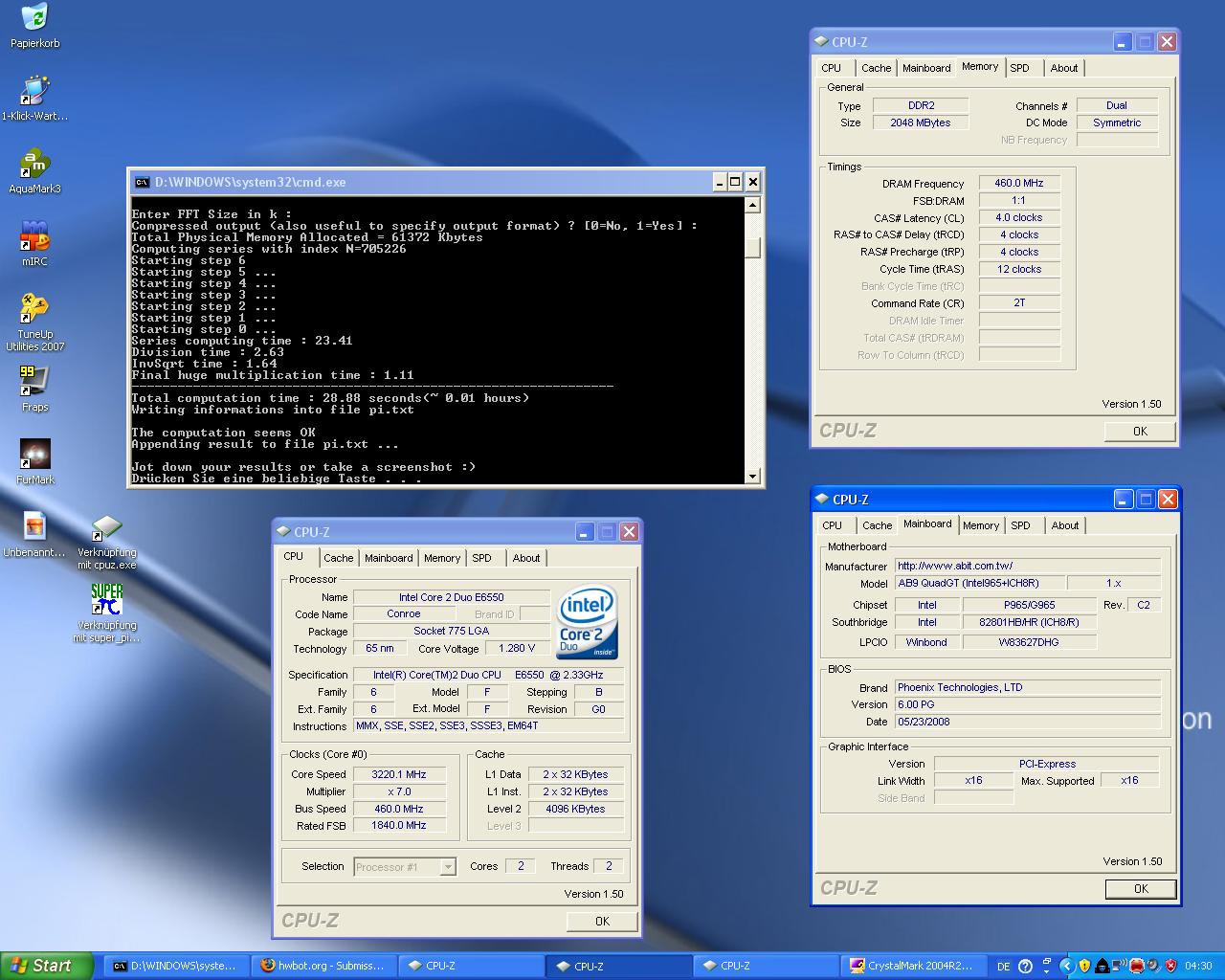
Task: Open Memory tab in bottom CPU-Z window
Action: 442,558
